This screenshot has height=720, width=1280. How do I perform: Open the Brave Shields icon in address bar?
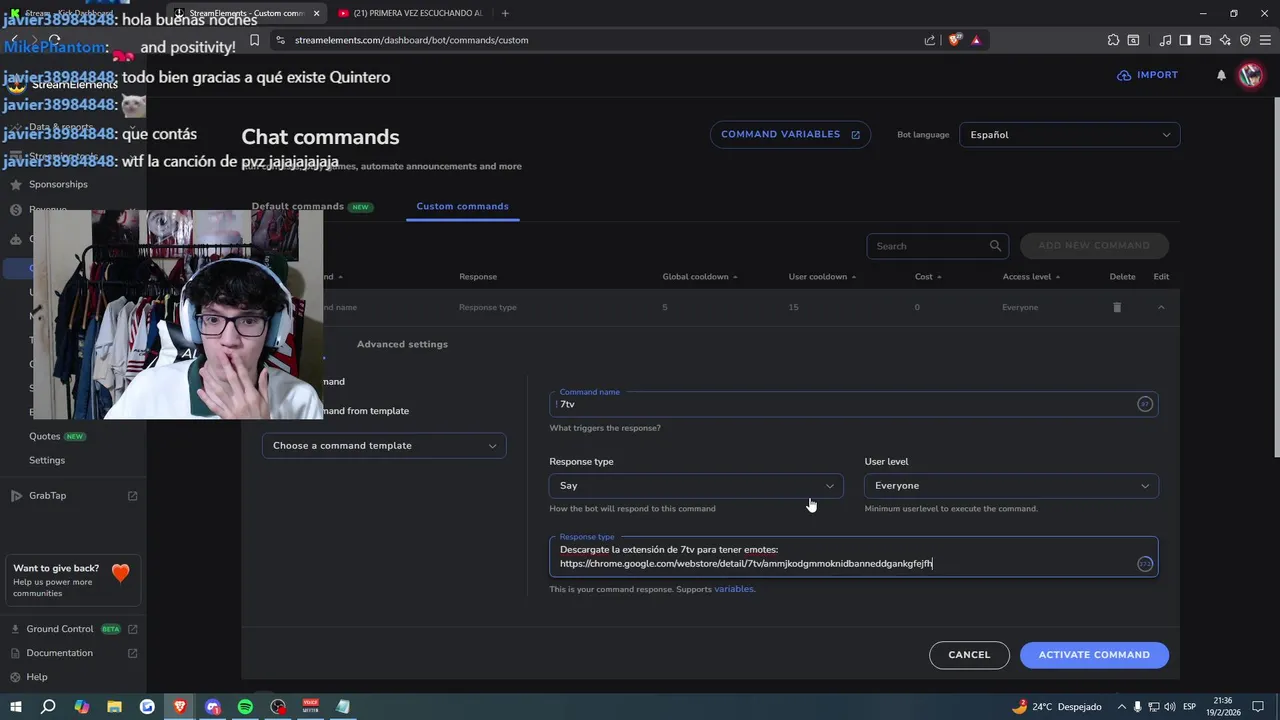(955, 40)
